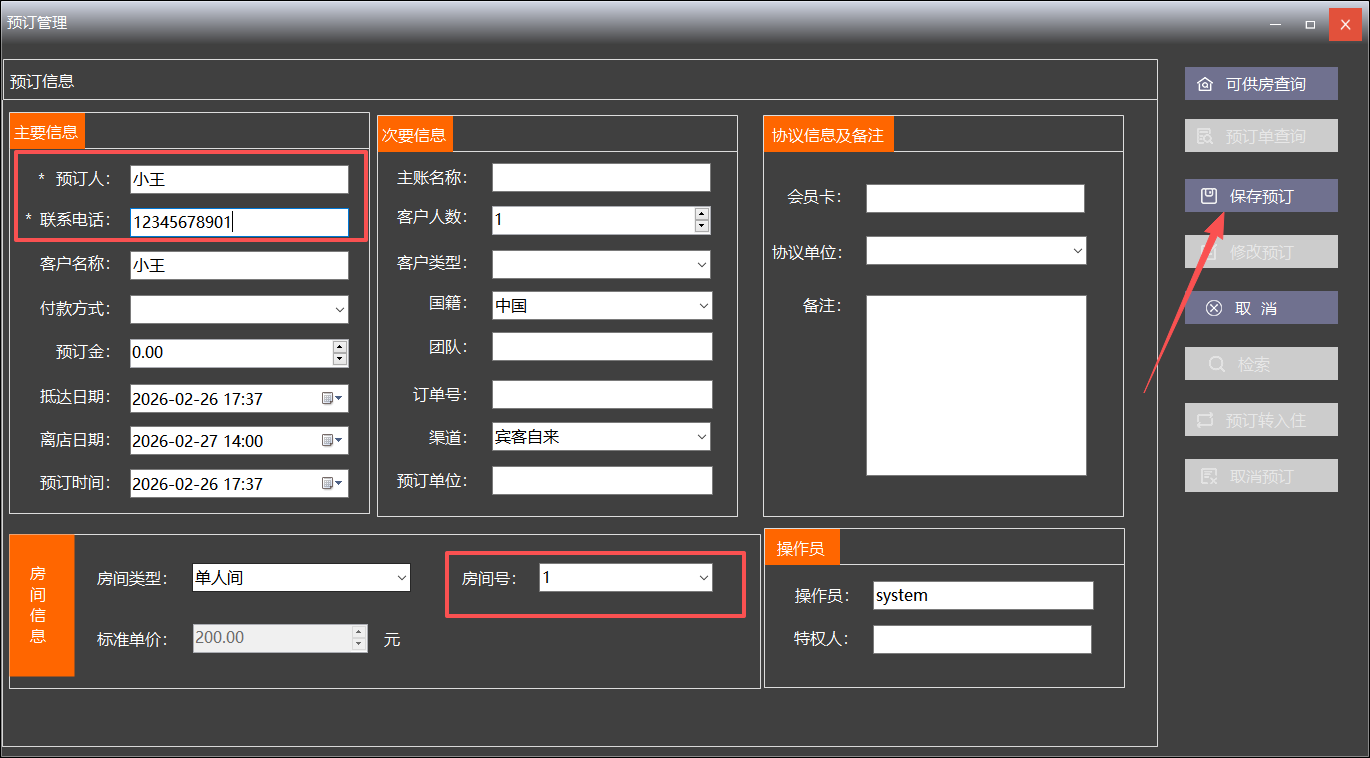Click the 预订单查询 button
This screenshot has height=758, width=1370.
coord(1261,136)
